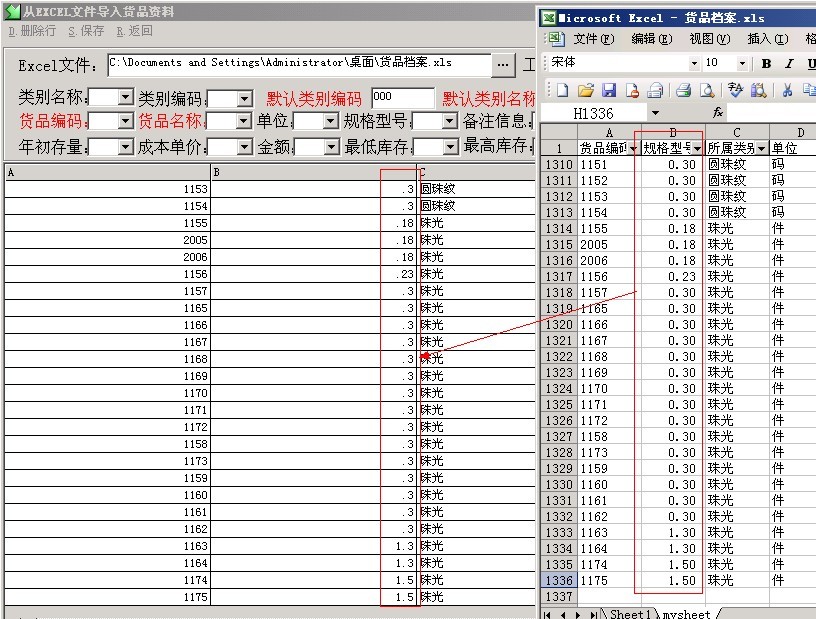Click Excel cell 2006 in row 1316

tap(609, 261)
